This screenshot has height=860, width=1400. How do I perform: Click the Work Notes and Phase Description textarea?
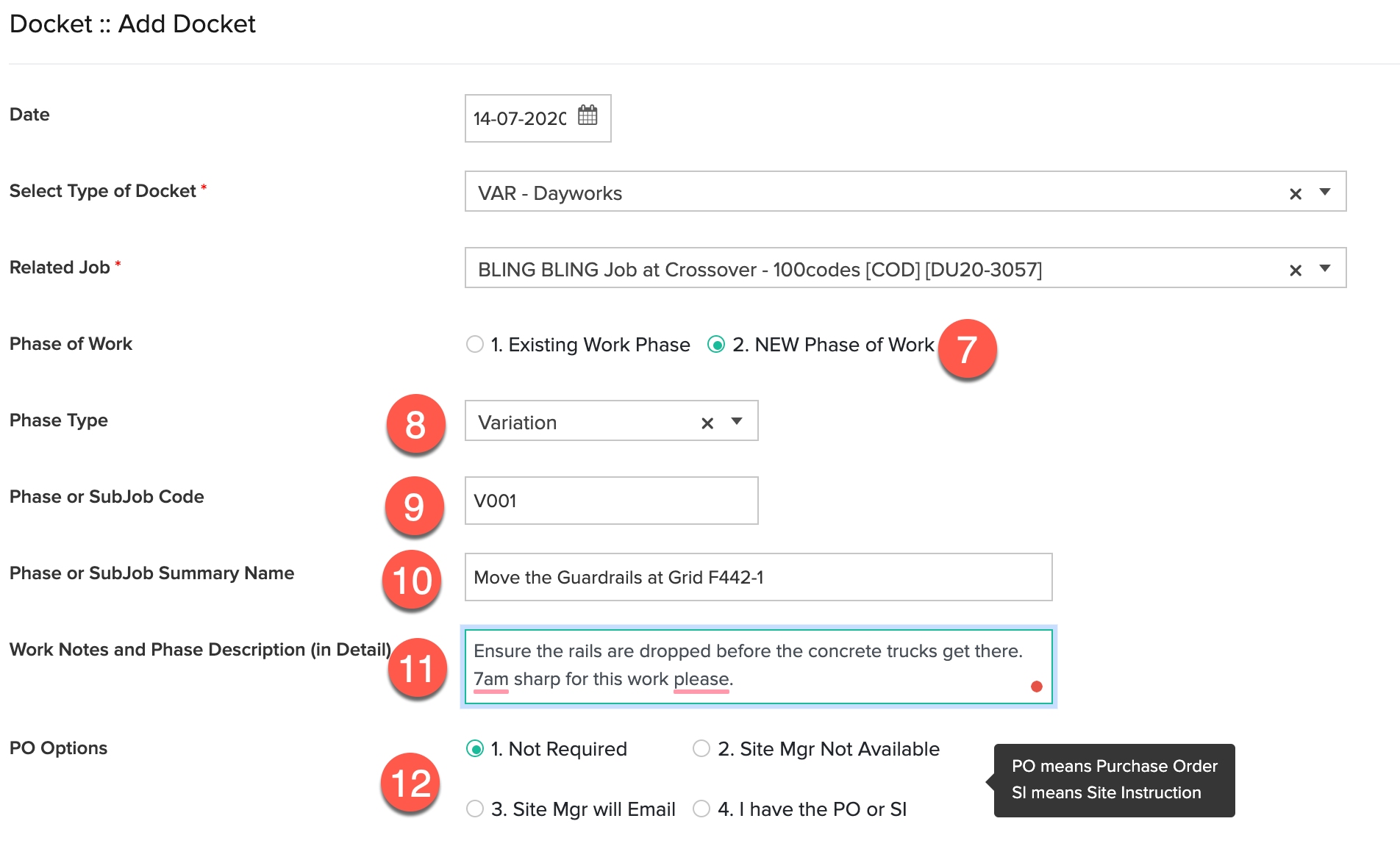(758, 667)
